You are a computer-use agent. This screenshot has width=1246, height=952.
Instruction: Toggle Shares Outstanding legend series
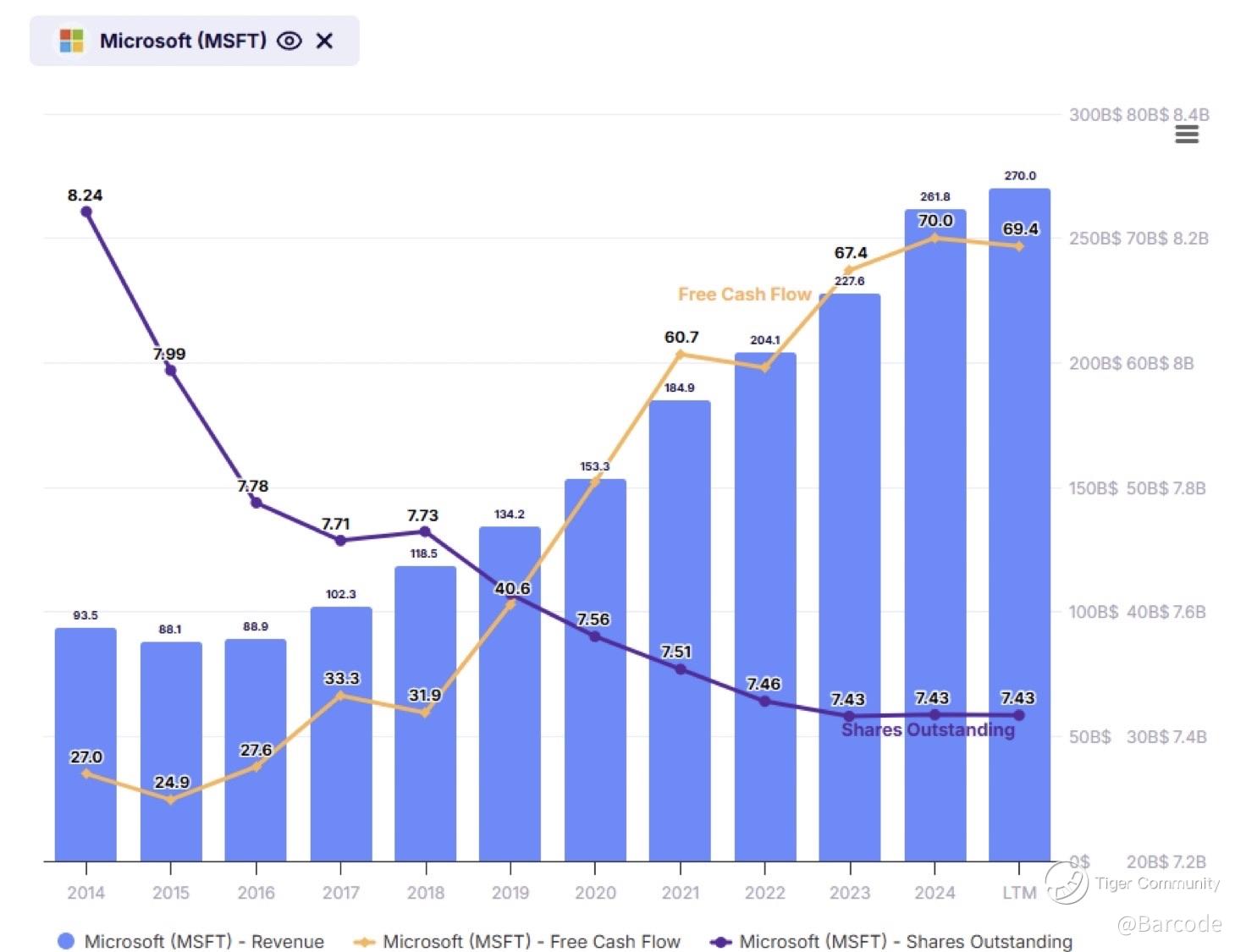tap(891, 941)
